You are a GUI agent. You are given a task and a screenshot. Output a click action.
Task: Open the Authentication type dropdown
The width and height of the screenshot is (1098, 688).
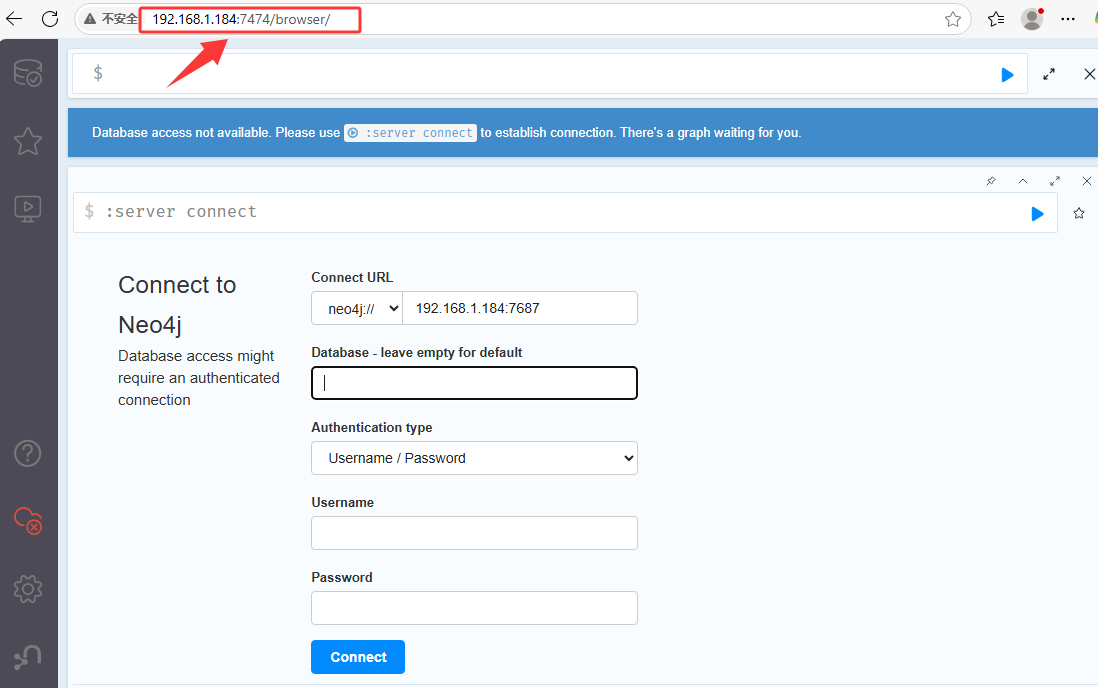click(x=474, y=458)
